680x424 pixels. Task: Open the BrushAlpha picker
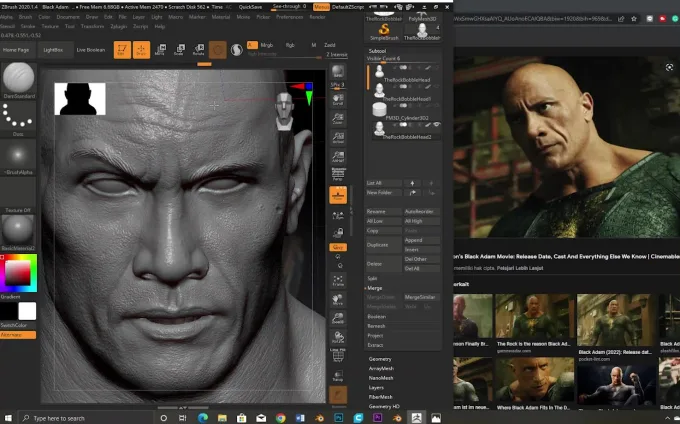18,158
